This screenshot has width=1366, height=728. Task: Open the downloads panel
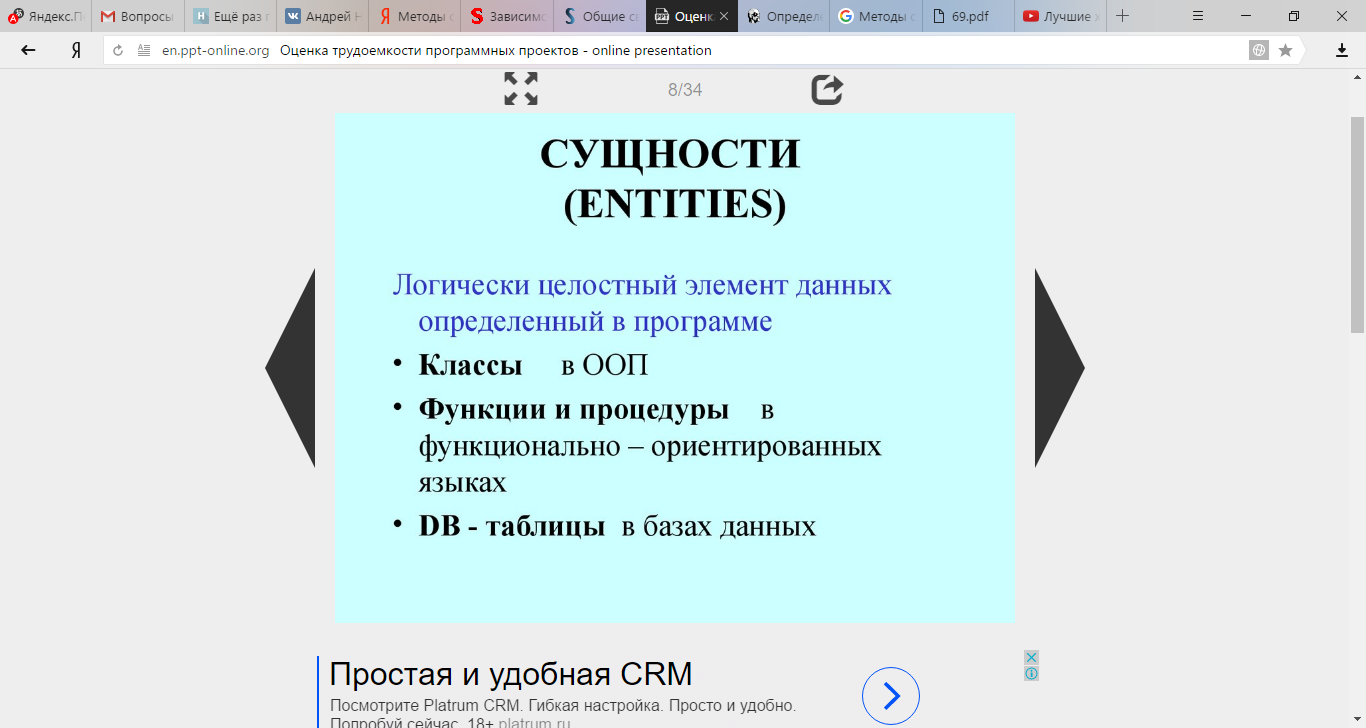1342,50
